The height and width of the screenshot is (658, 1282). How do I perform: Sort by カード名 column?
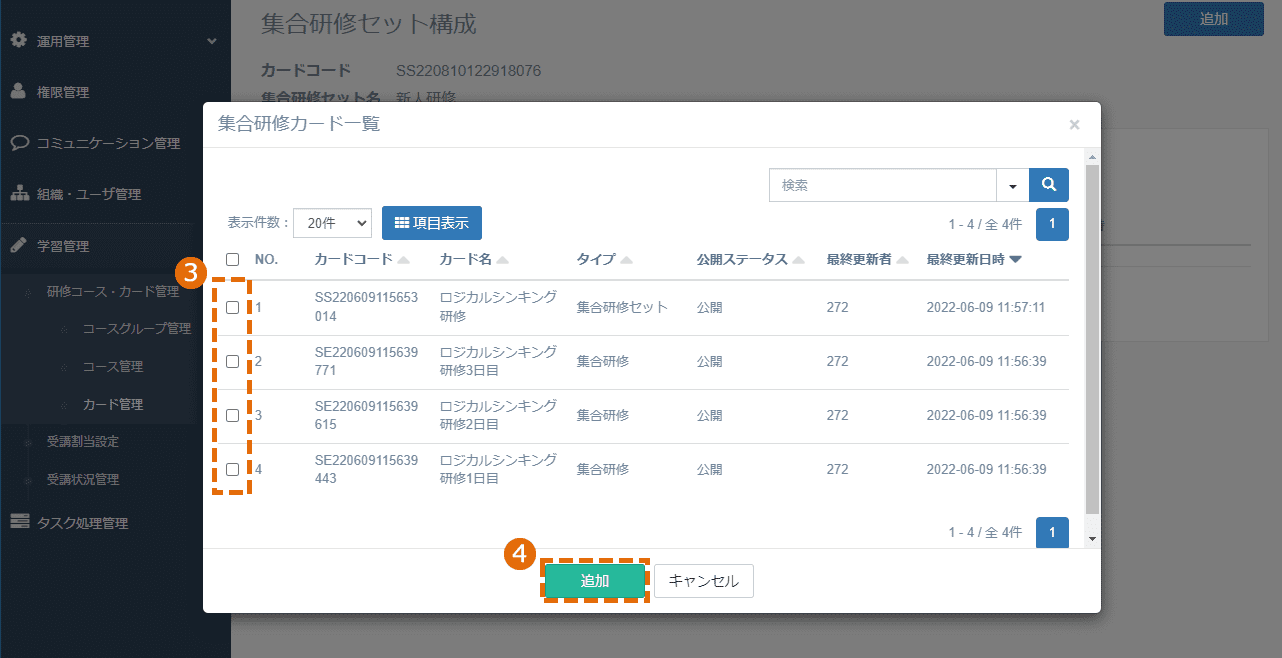pyautogui.click(x=474, y=259)
